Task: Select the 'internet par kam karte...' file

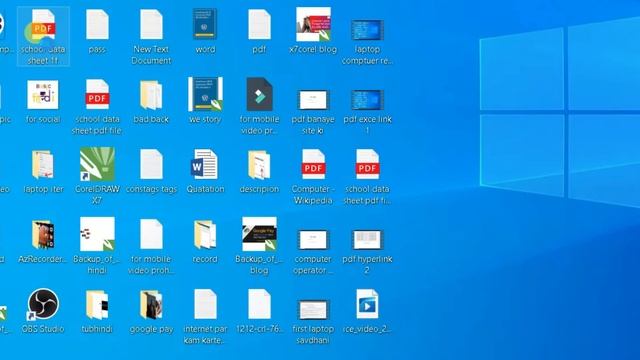Action: [205, 304]
